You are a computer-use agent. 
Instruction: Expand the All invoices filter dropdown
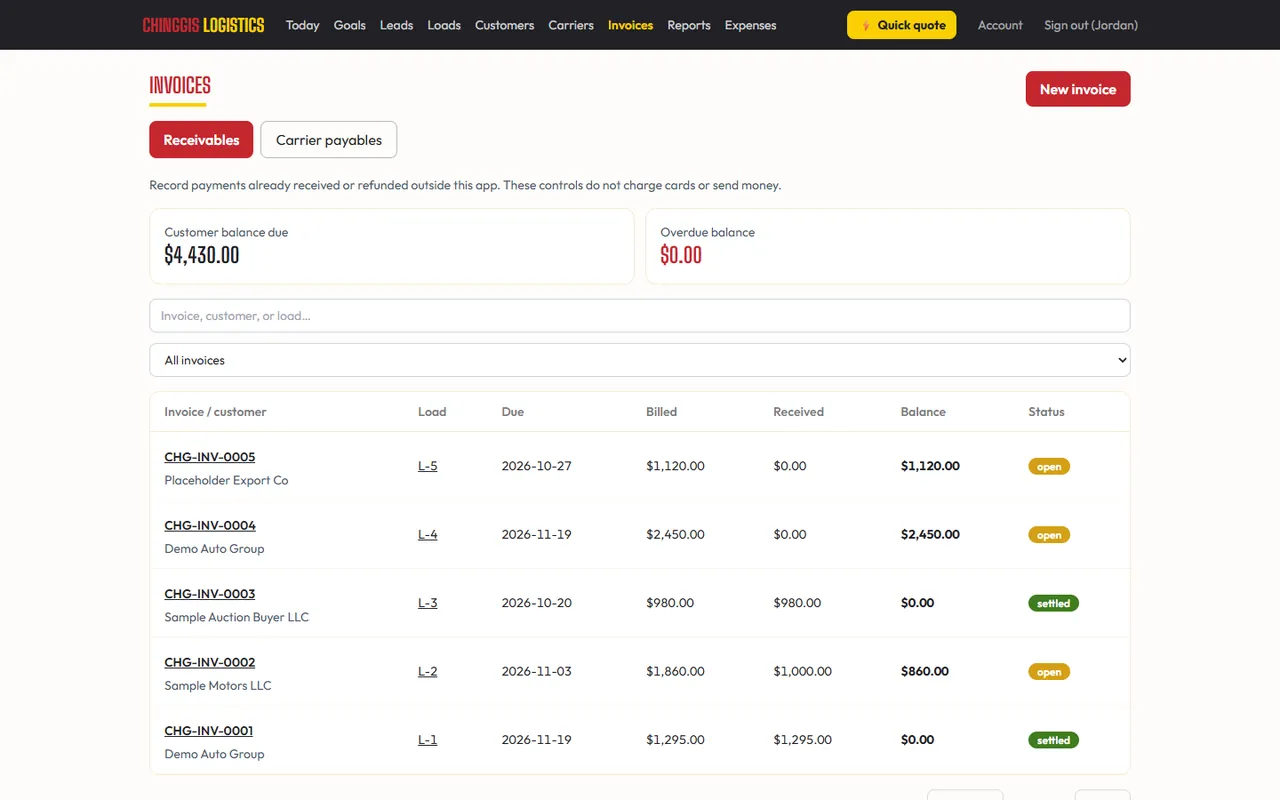pos(640,360)
